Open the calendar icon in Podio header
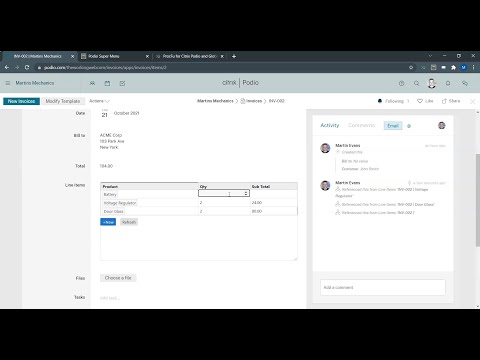Image resolution: width=480 pixels, height=360 pixels. 107,83
